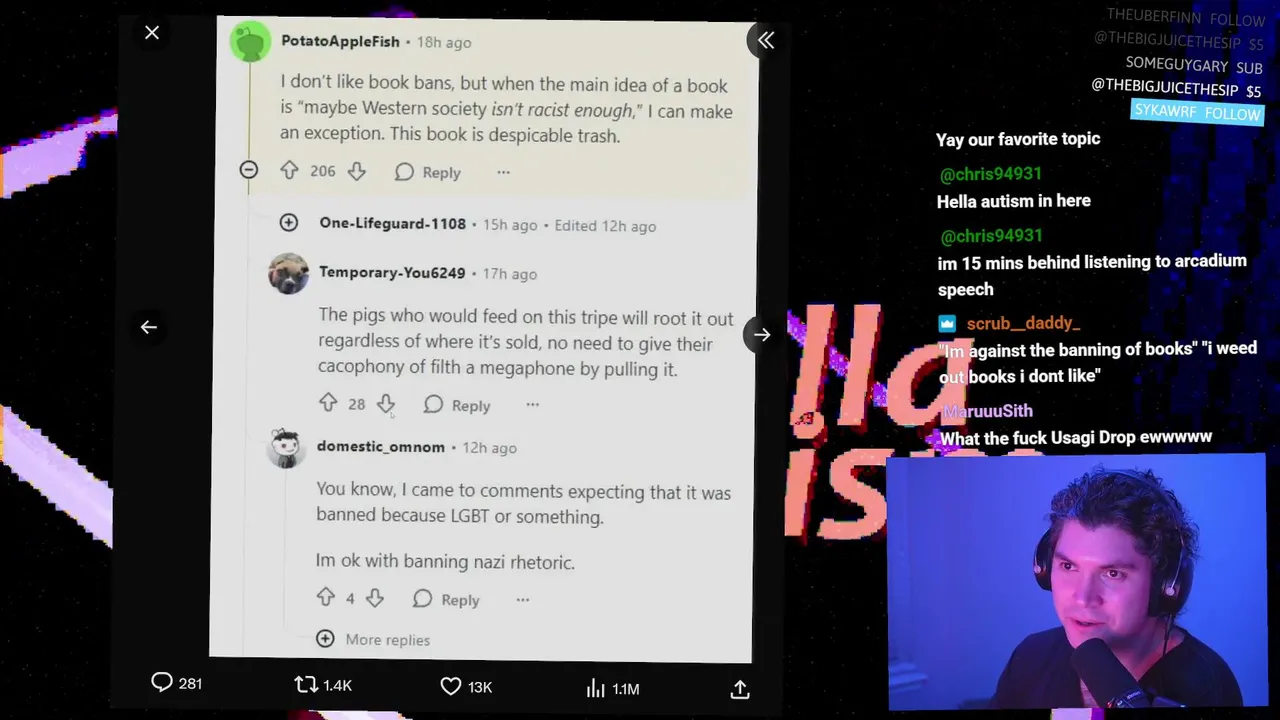The height and width of the screenshot is (720, 1280).
Task: Reply to PotatoAppleFish's comment
Action: (x=428, y=172)
